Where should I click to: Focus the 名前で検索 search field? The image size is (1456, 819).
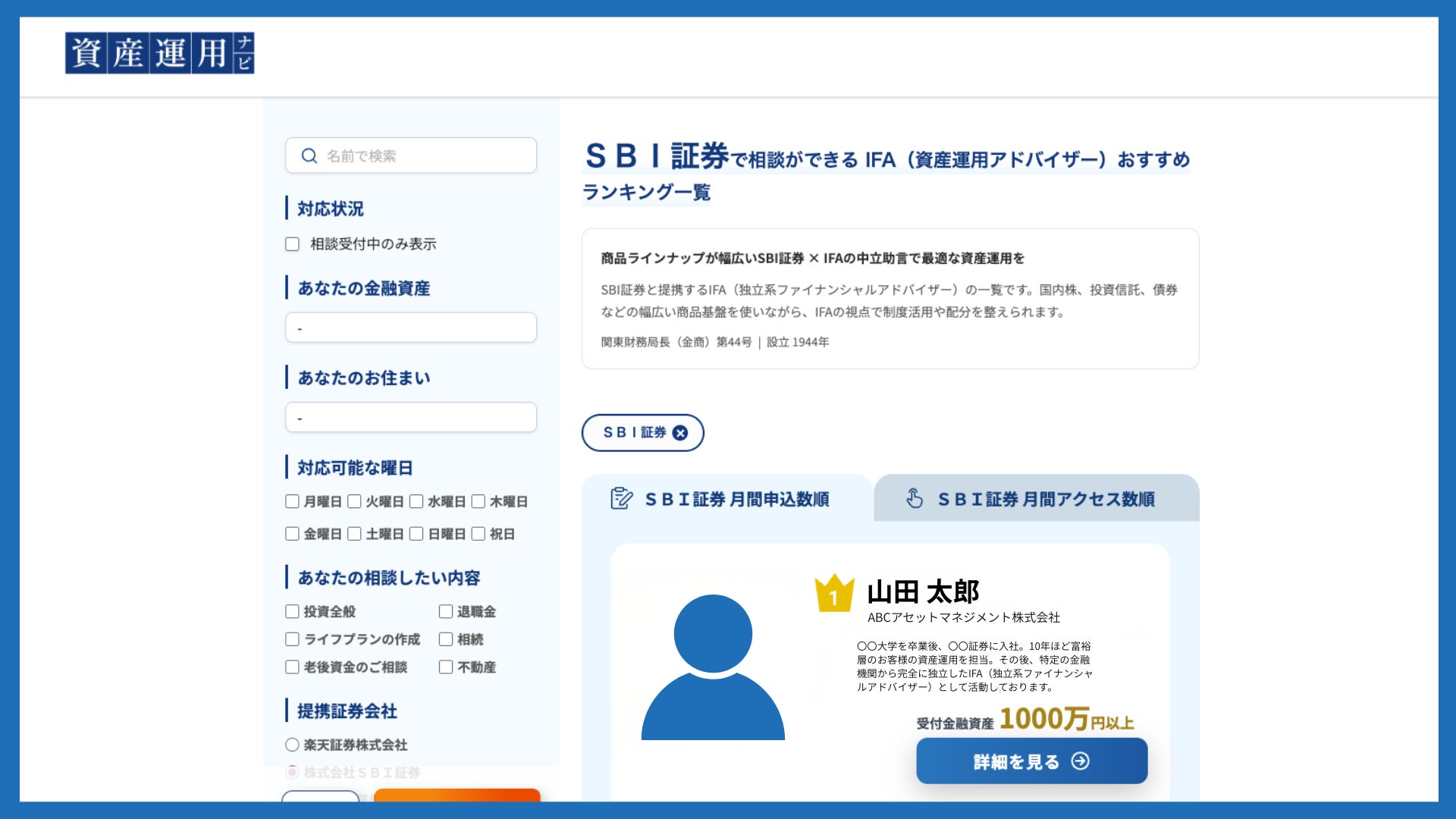pyautogui.click(x=411, y=155)
